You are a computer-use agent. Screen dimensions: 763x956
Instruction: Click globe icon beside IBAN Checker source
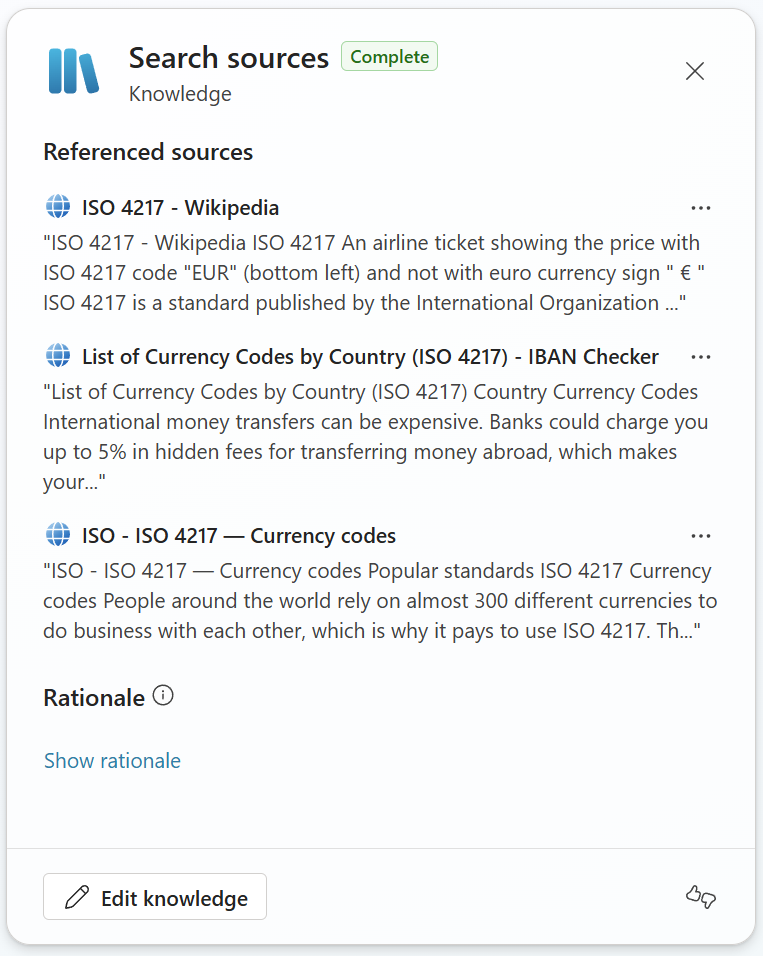pos(58,356)
